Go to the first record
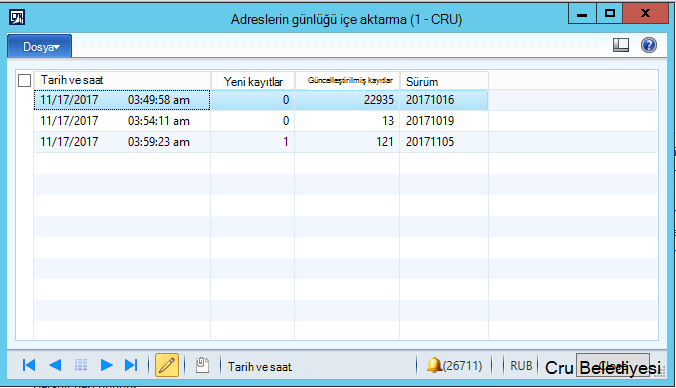 29,365
